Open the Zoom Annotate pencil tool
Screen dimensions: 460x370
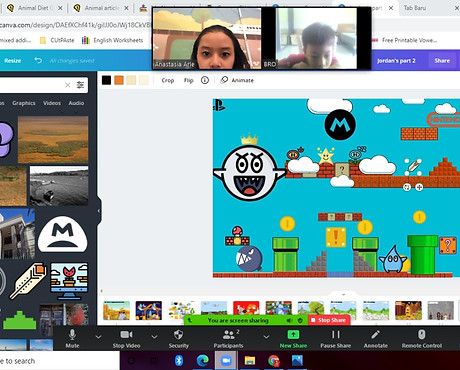coord(376,338)
